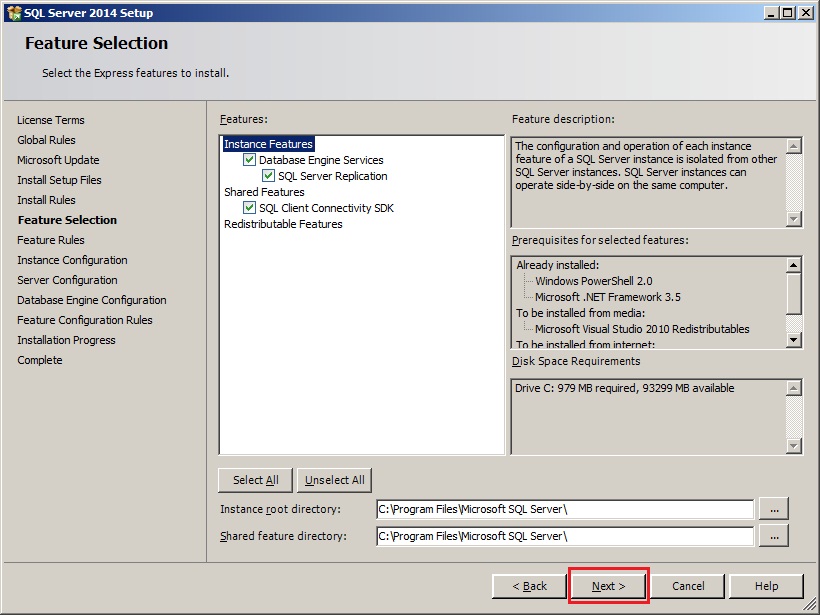Screen dimensions: 820x615
Task: Click the Drive C disk space text
Action: [x=624, y=388]
